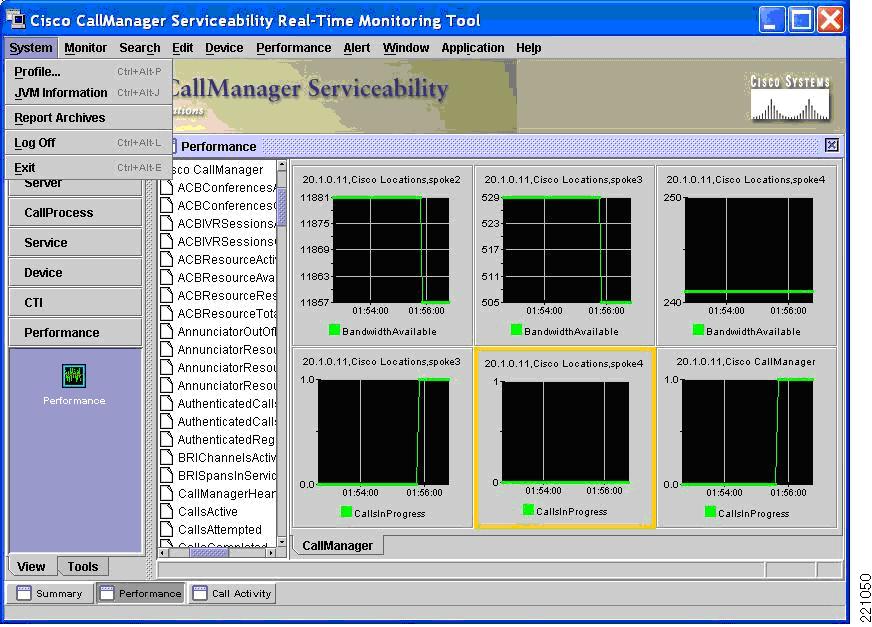This screenshot has width=872, height=627.
Task: Click the page icon beside BRIChannelsActiv
Action: click(166, 457)
